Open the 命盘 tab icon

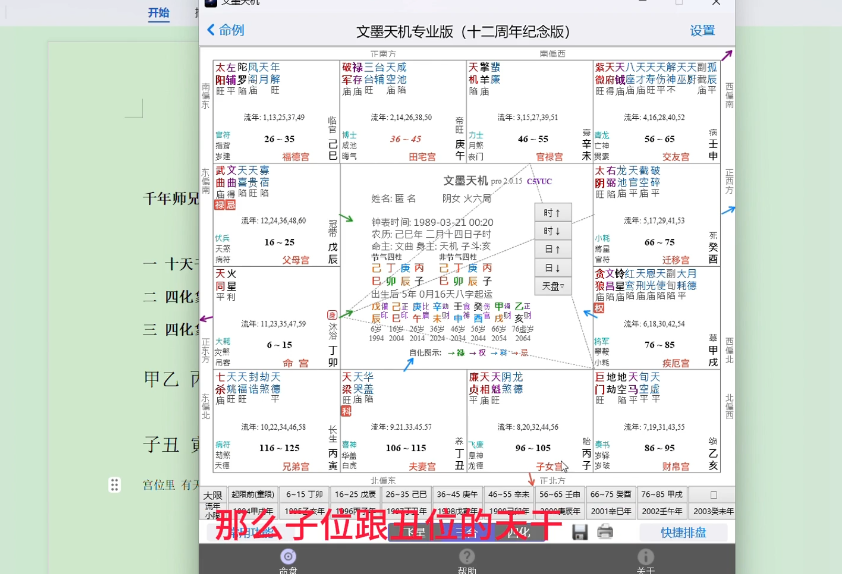click(288, 556)
